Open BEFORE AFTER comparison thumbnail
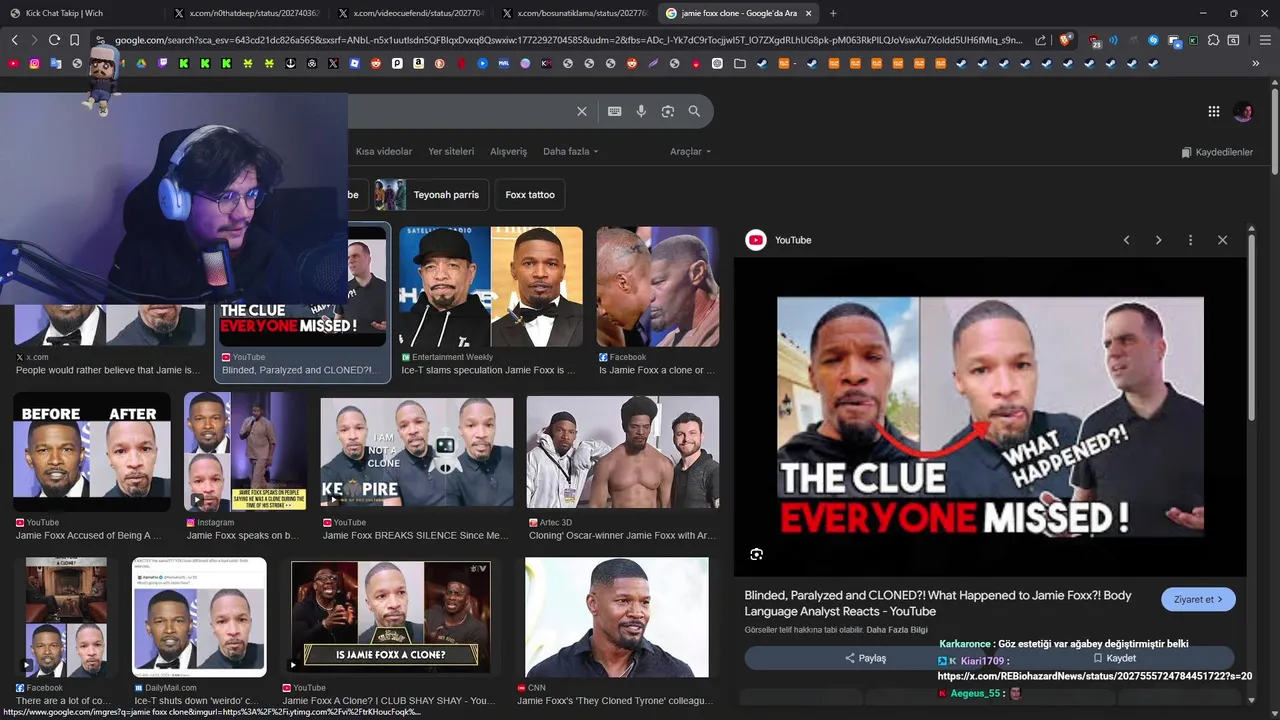 pyautogui.click(x=92, y=452)
